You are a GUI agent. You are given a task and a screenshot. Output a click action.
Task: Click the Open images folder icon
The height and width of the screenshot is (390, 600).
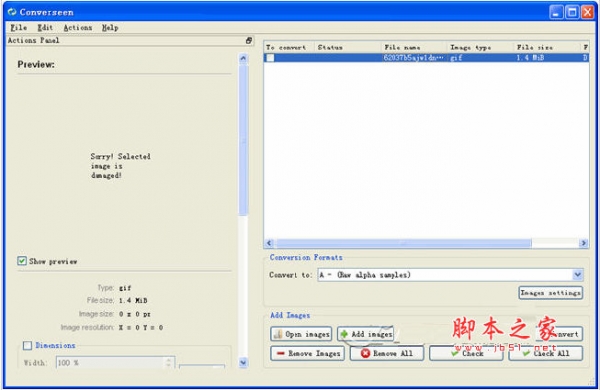[278, 334]
